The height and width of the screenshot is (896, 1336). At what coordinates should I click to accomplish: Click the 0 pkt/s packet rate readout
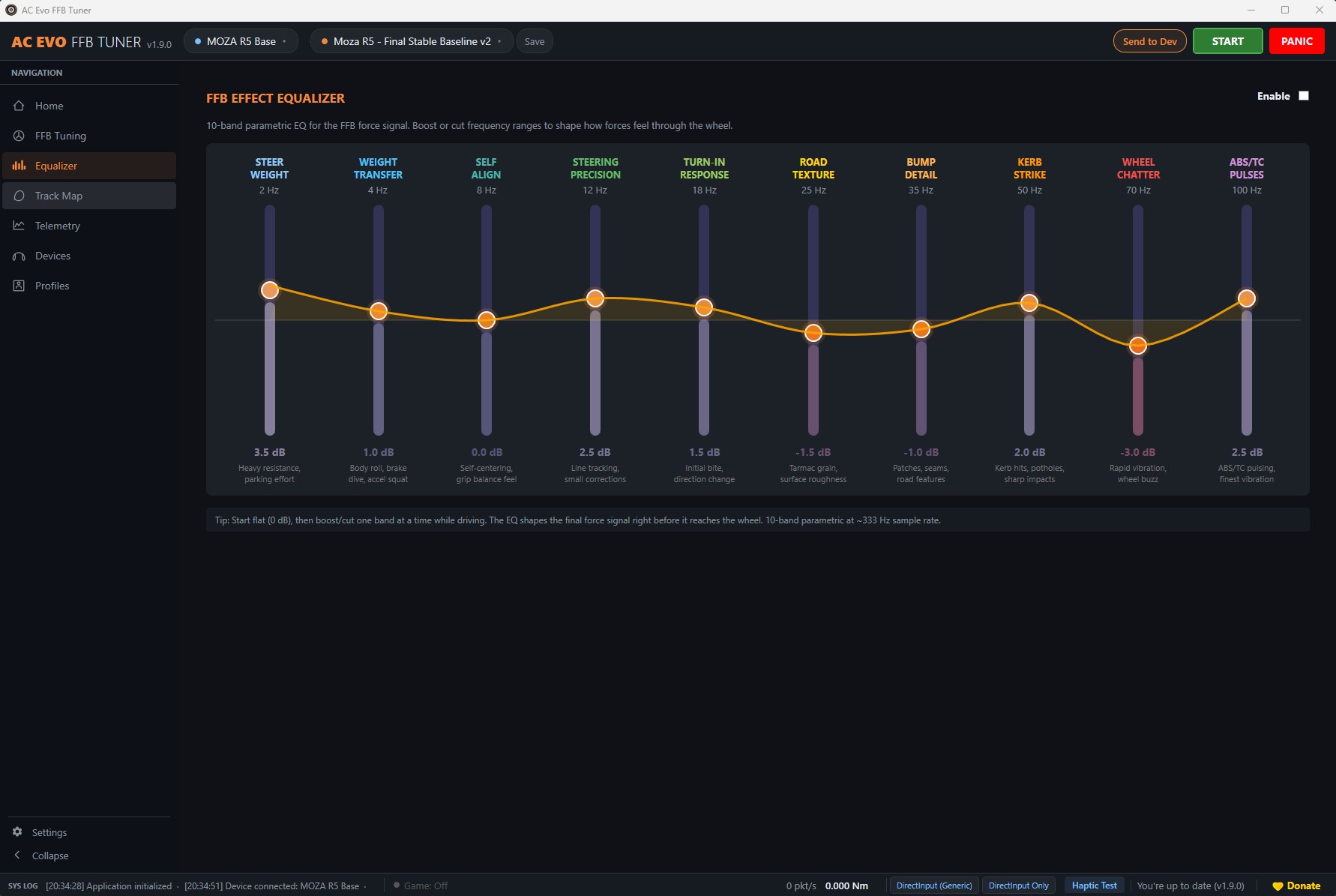[x=801, y=886]
